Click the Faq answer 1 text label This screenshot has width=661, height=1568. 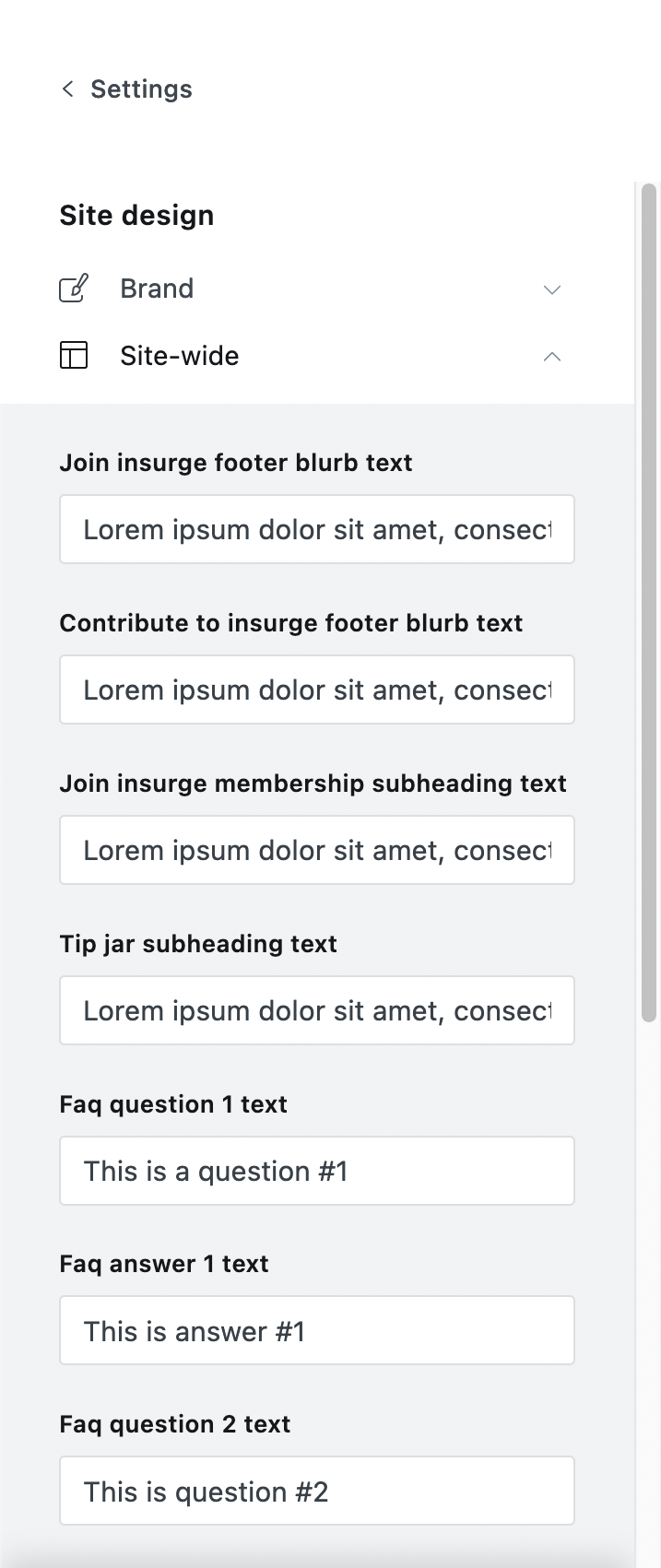click(x=164, y=1264)
